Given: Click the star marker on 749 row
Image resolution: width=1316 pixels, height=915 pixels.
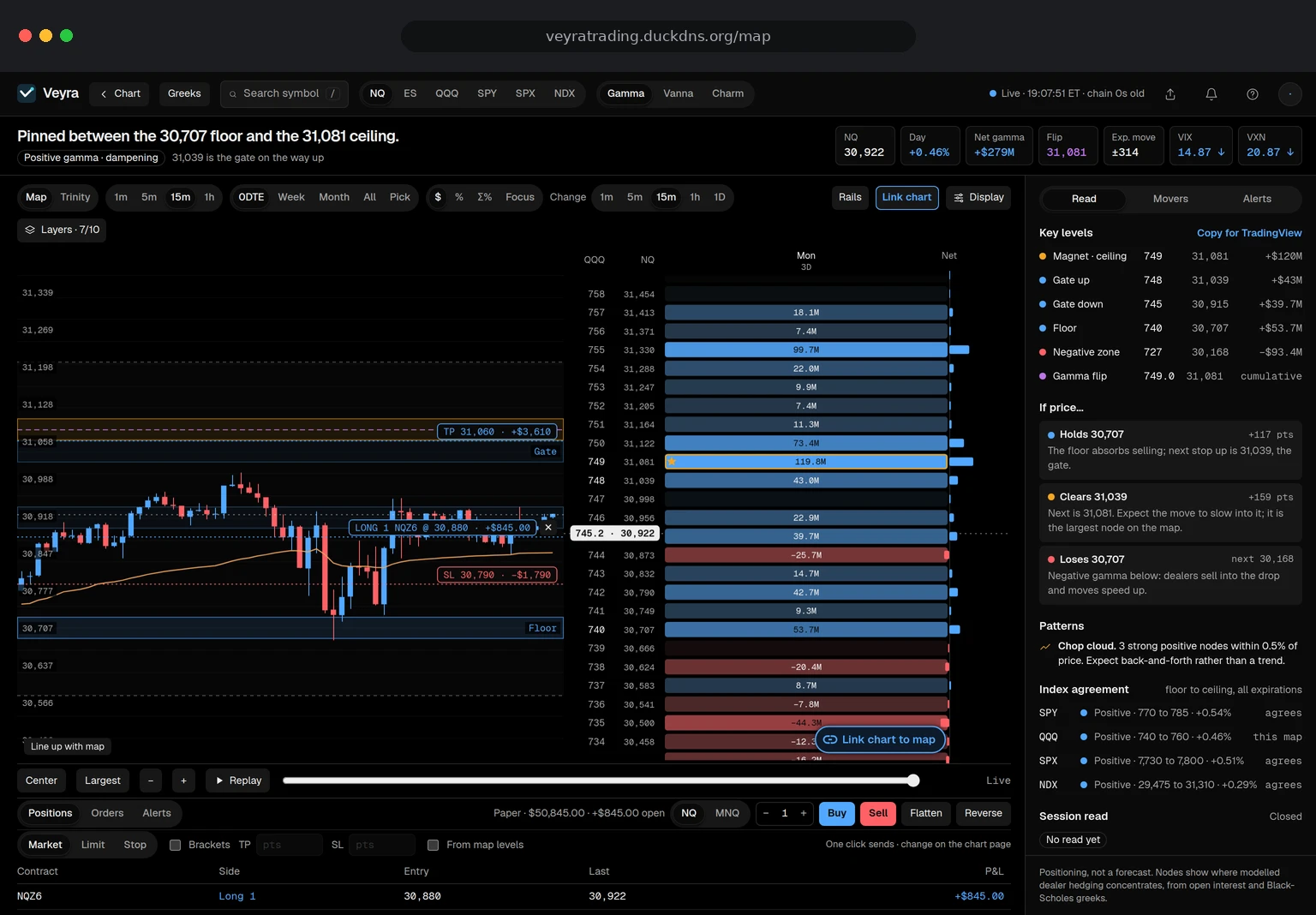Looking at the screenshot, I should click(672, 462).
